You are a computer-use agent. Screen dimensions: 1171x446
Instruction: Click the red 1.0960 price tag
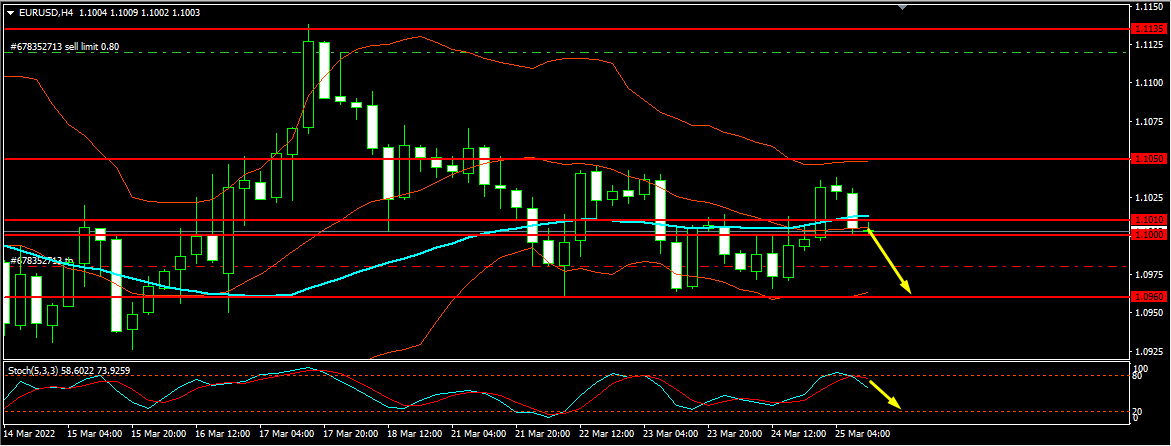click(1146, 297)
